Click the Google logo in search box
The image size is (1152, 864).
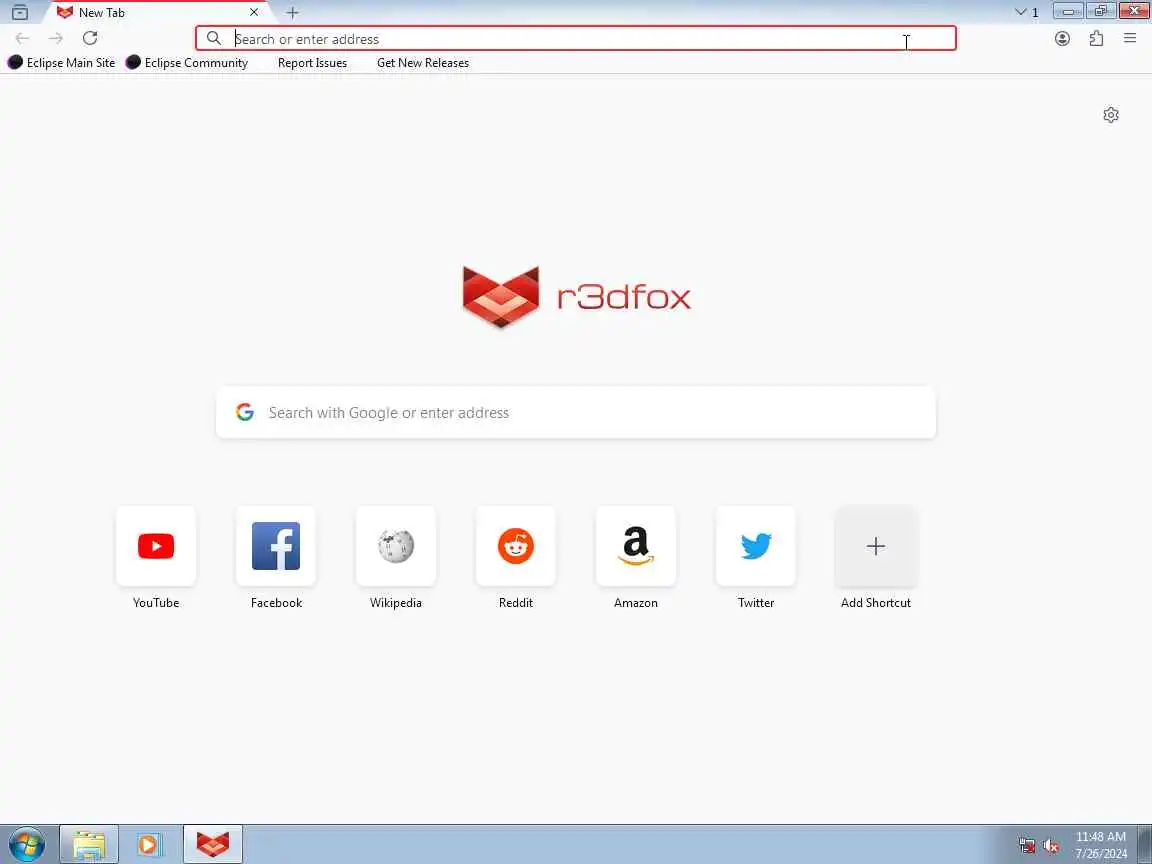coord(245,412)
